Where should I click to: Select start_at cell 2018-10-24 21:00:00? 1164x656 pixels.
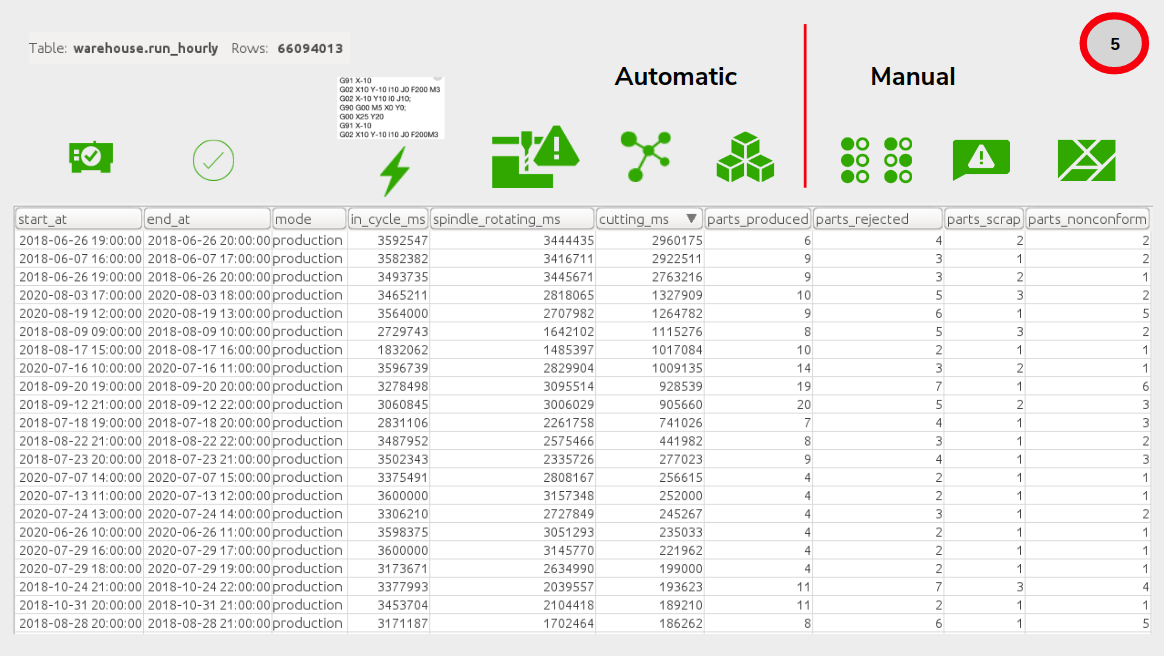(x=79, y=586)
